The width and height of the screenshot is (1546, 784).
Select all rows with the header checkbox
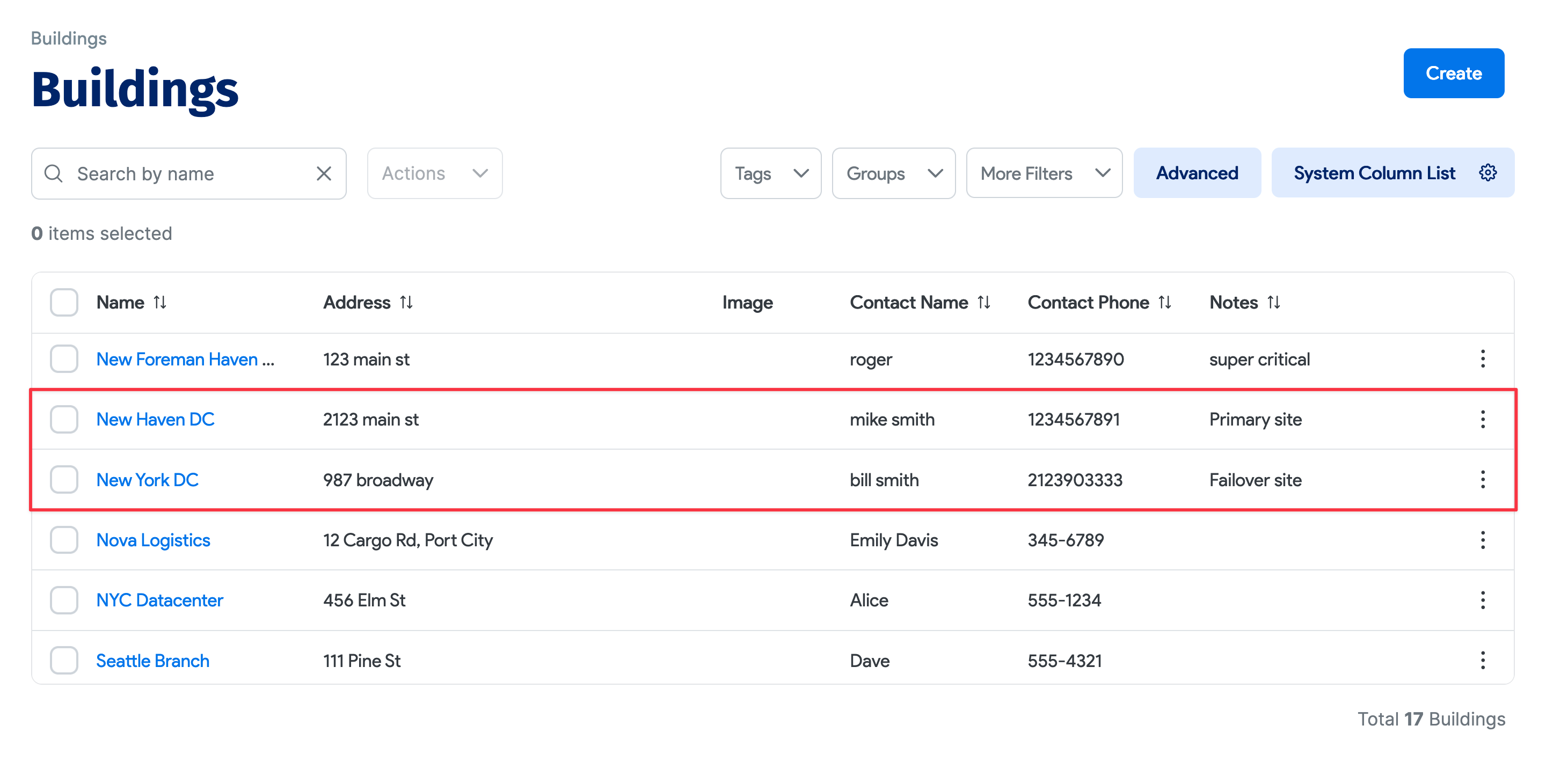click(64, 302)
